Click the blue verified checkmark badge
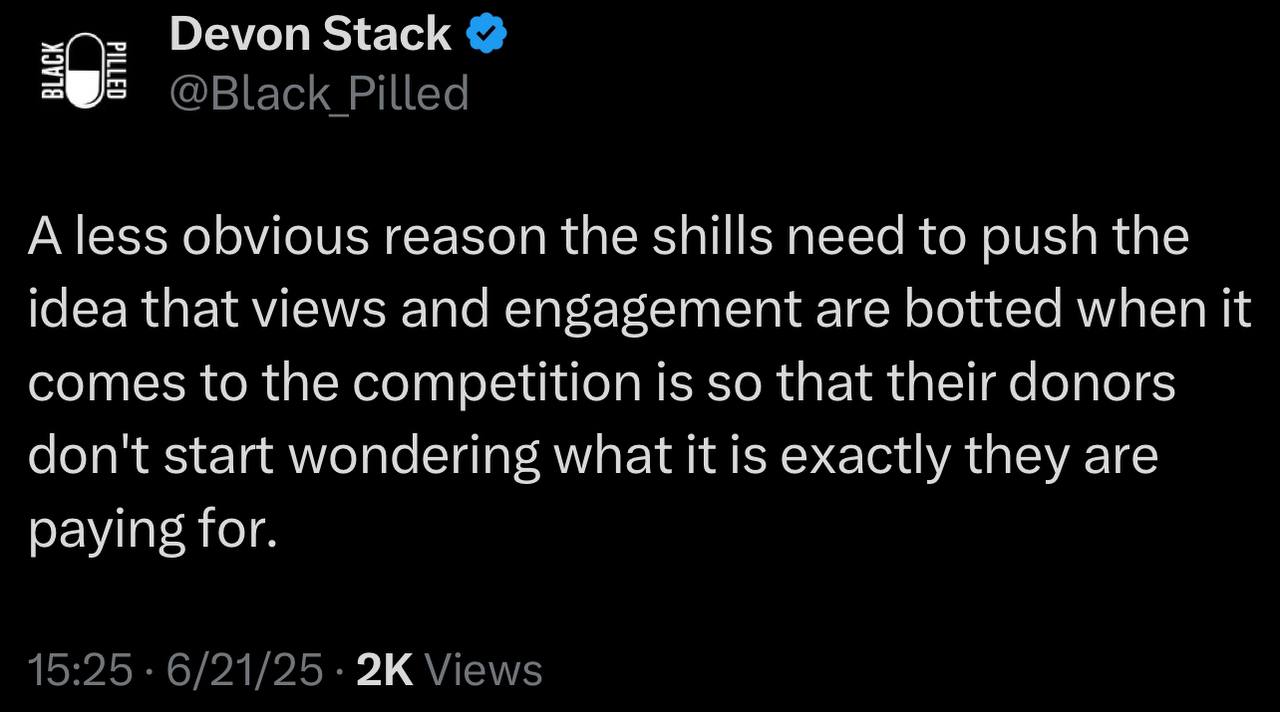This screenshot has height=712, width=1280. point(489,35)
